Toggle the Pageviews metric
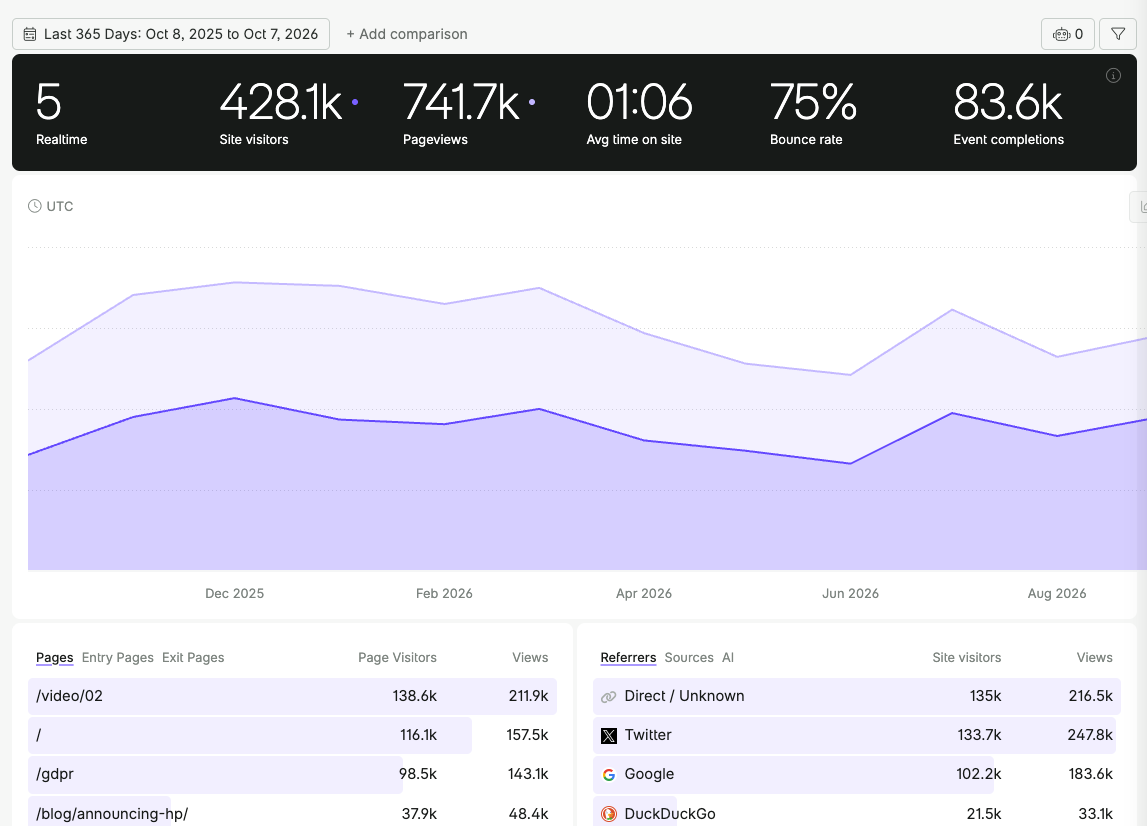Screen dimensions: 1147x826 coord(469,113)
